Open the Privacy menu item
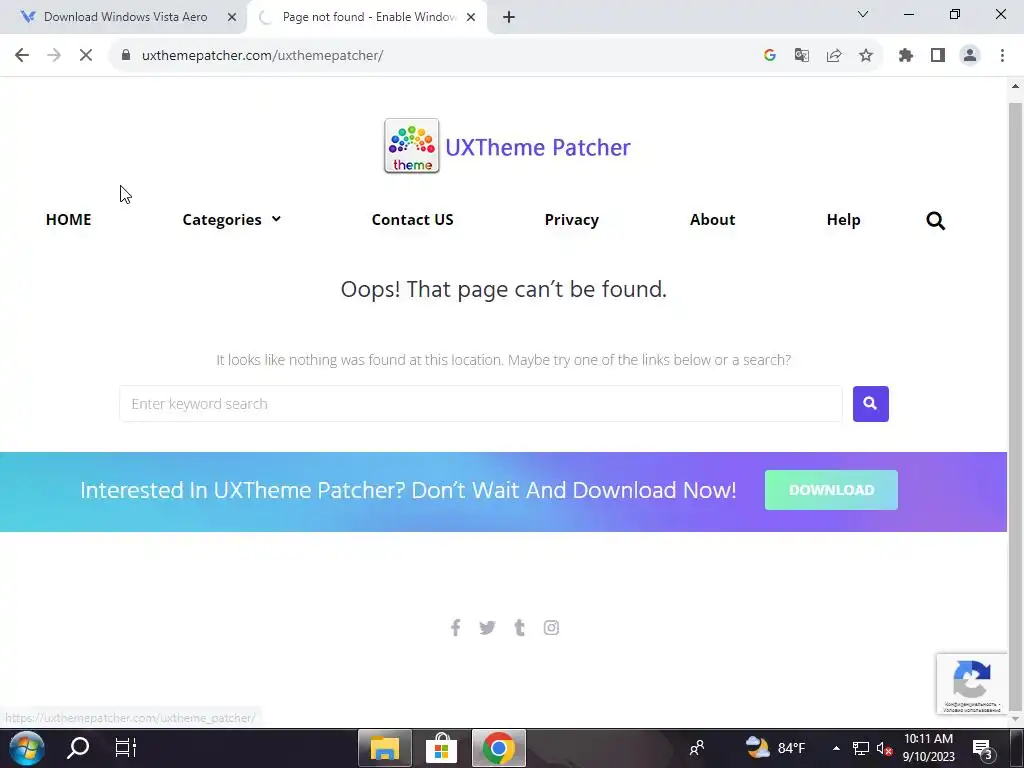The image size is (1024, 768). point(571,219)
